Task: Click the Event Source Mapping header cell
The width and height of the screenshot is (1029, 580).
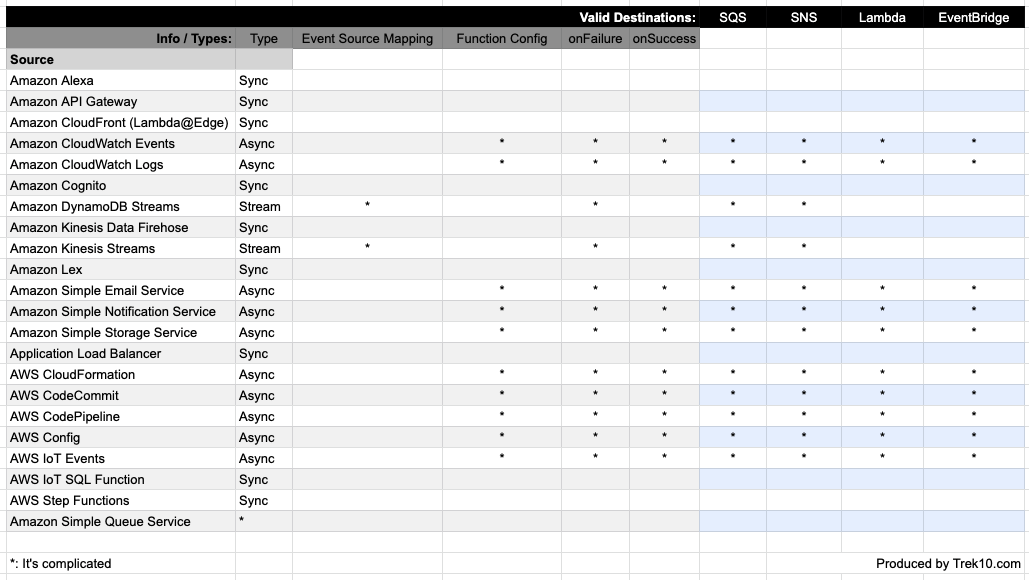Action: point(367,39)
